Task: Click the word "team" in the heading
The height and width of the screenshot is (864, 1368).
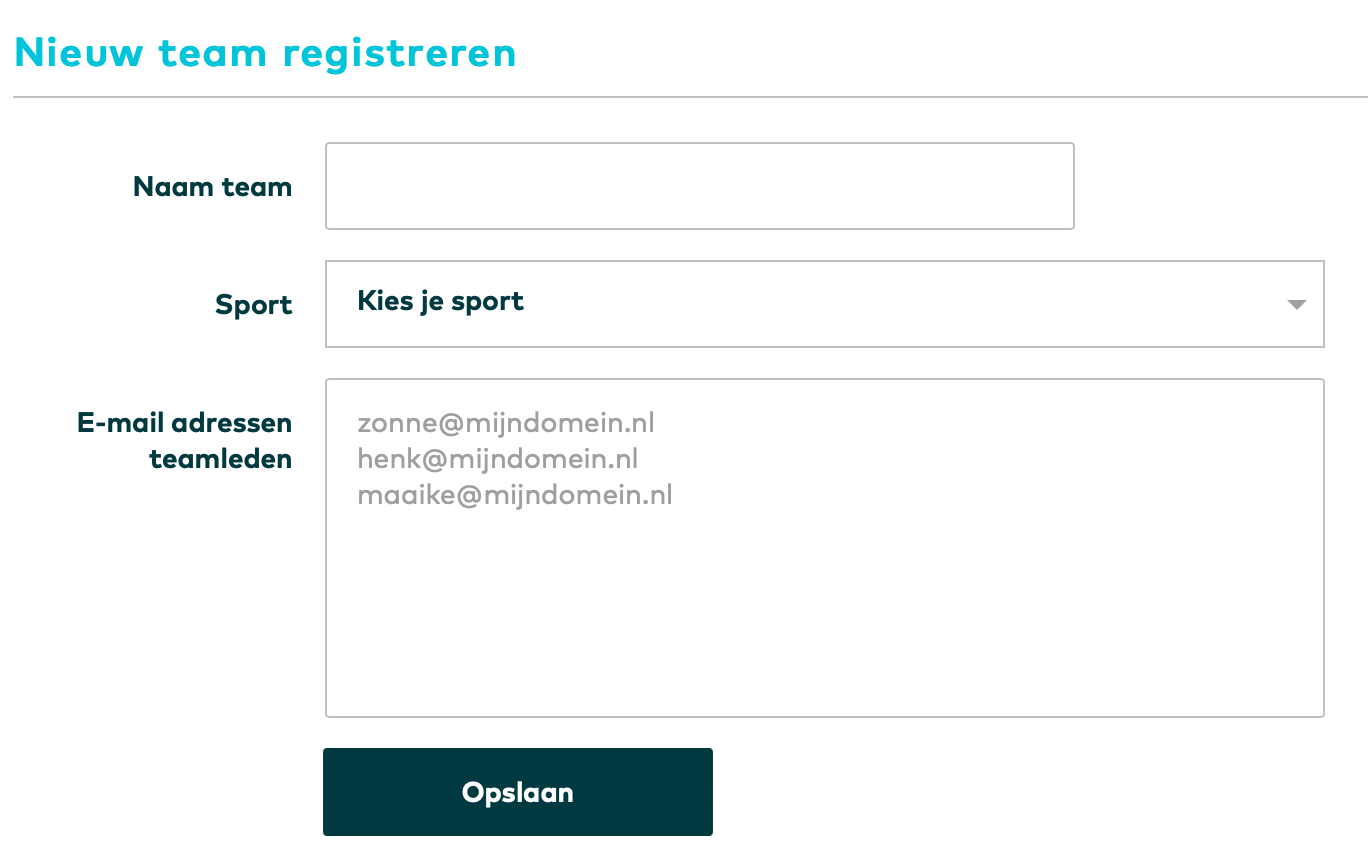Action: coord(212,53)
